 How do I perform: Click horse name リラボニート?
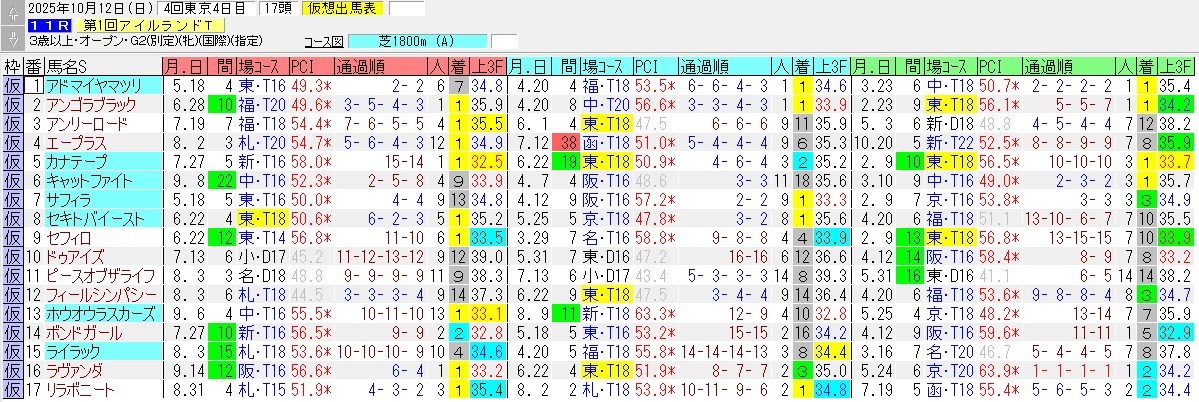point(88,389)
